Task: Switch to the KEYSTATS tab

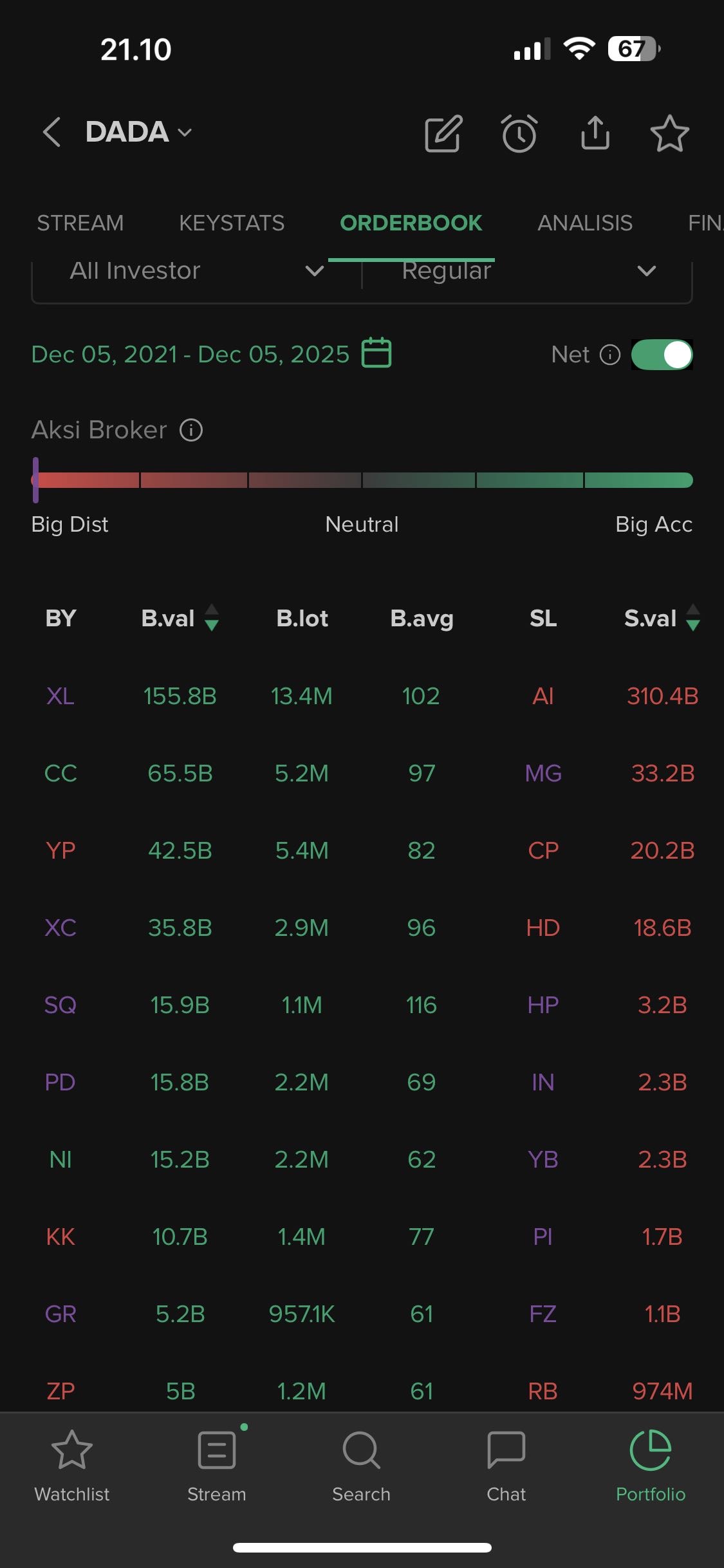Action: pyautogui.click(x=232, y=223)
